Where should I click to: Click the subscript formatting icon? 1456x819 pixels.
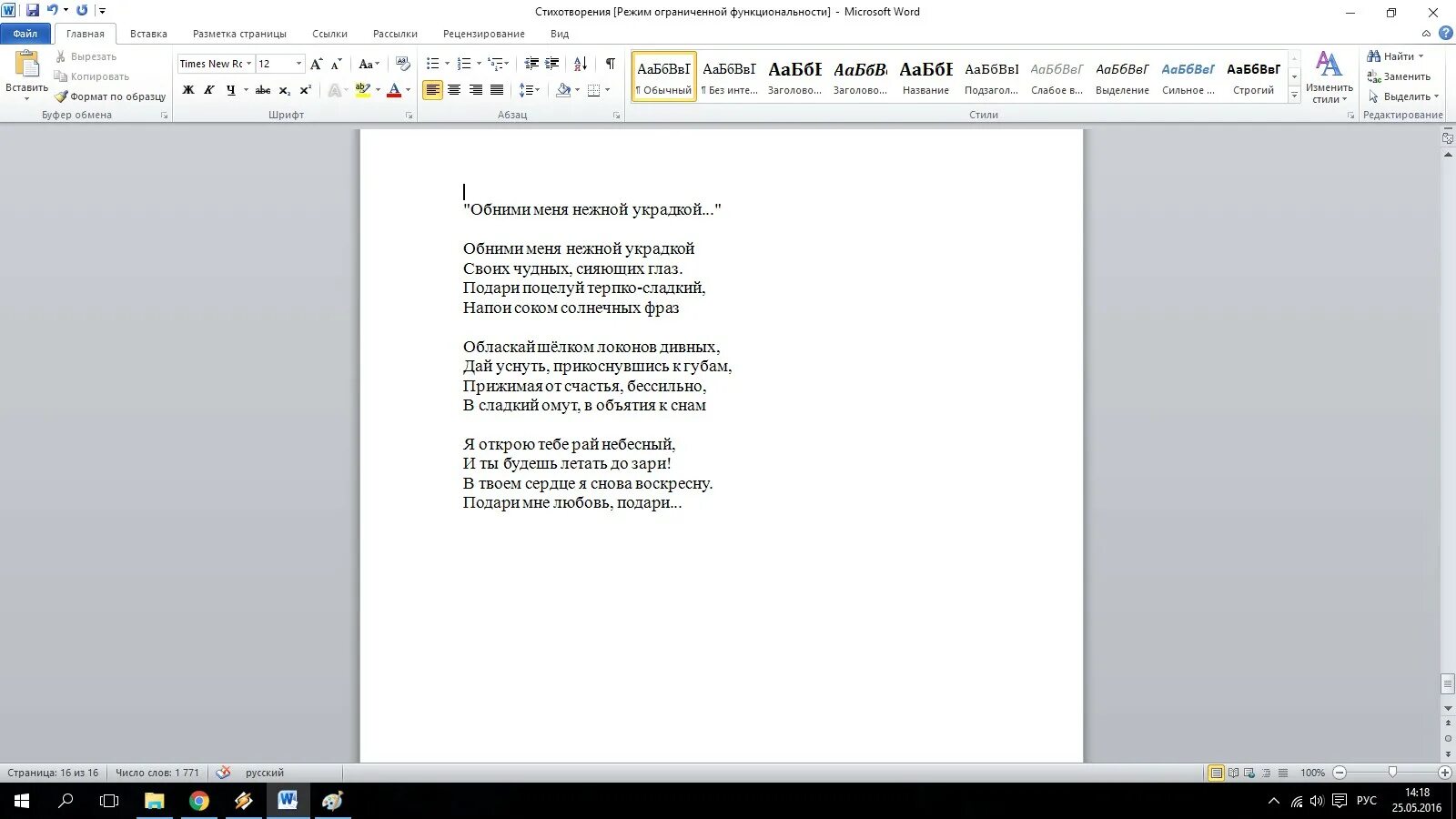pos(285,90)
